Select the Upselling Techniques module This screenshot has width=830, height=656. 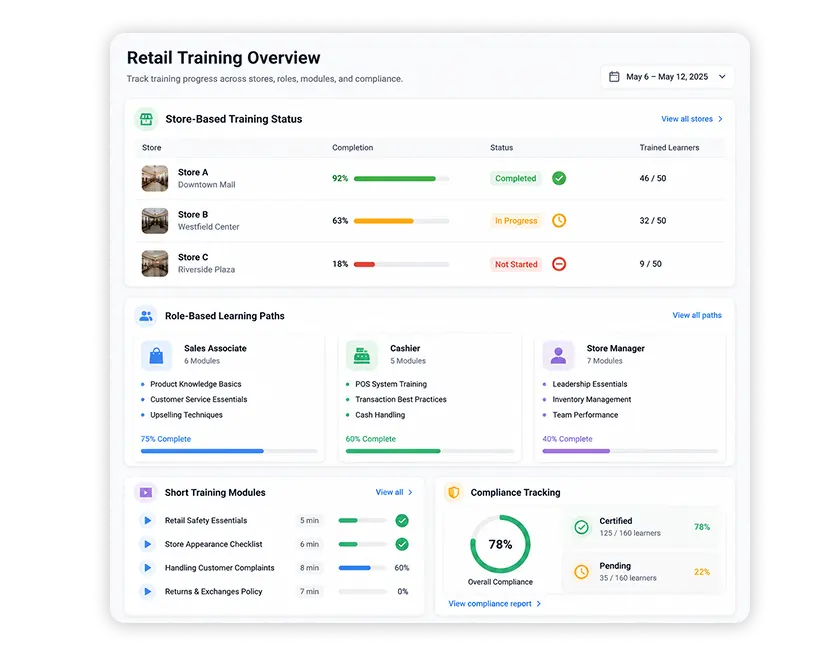[x=186, y=415]
